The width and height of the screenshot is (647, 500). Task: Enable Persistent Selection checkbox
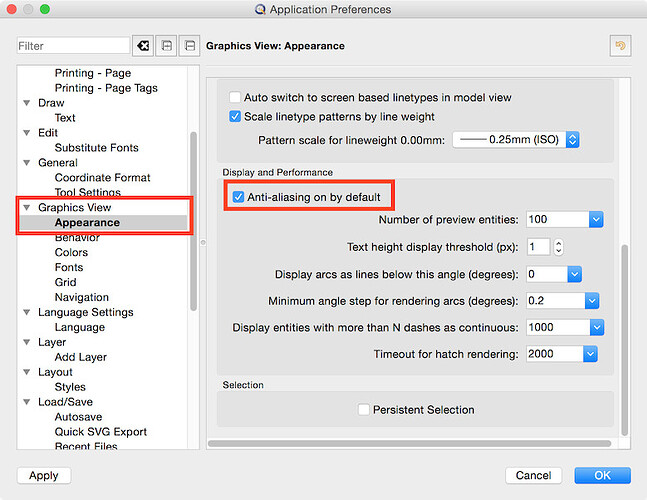[364, 409]
